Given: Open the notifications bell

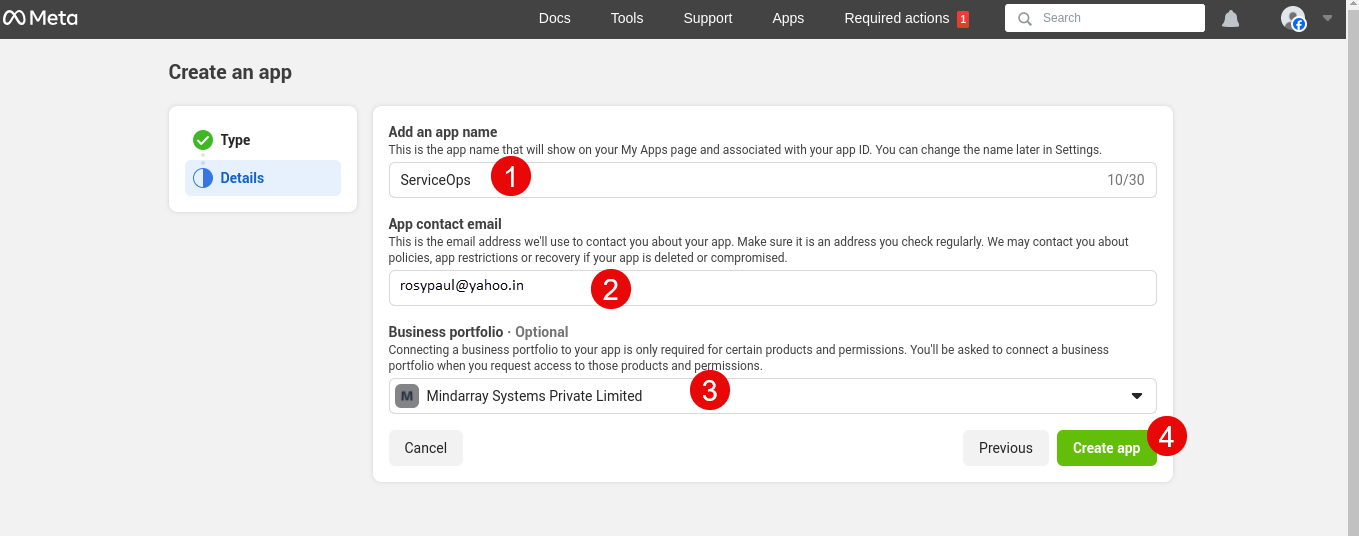Looking at the screenshot, I should pyautogui.click(x=1231, y=19).
